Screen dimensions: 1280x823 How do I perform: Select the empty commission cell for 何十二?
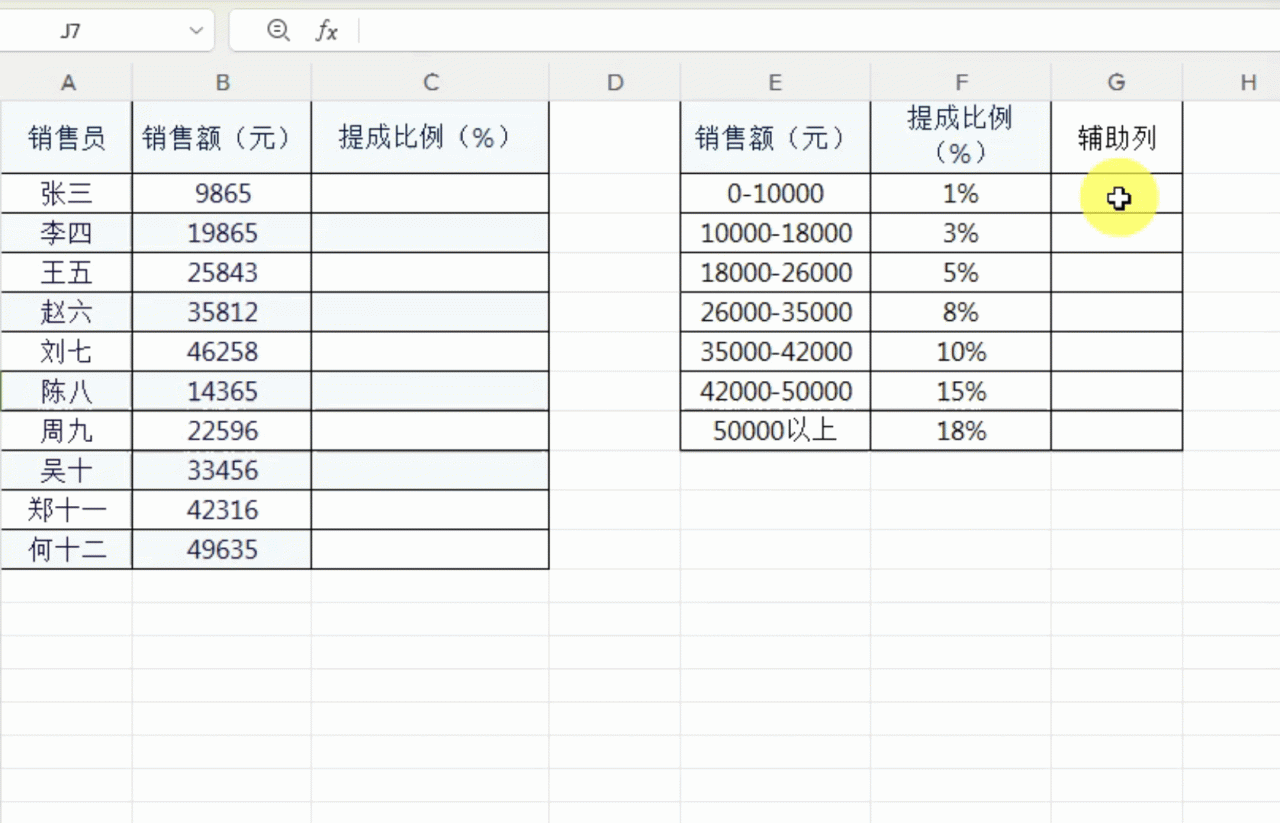[430, 549]
